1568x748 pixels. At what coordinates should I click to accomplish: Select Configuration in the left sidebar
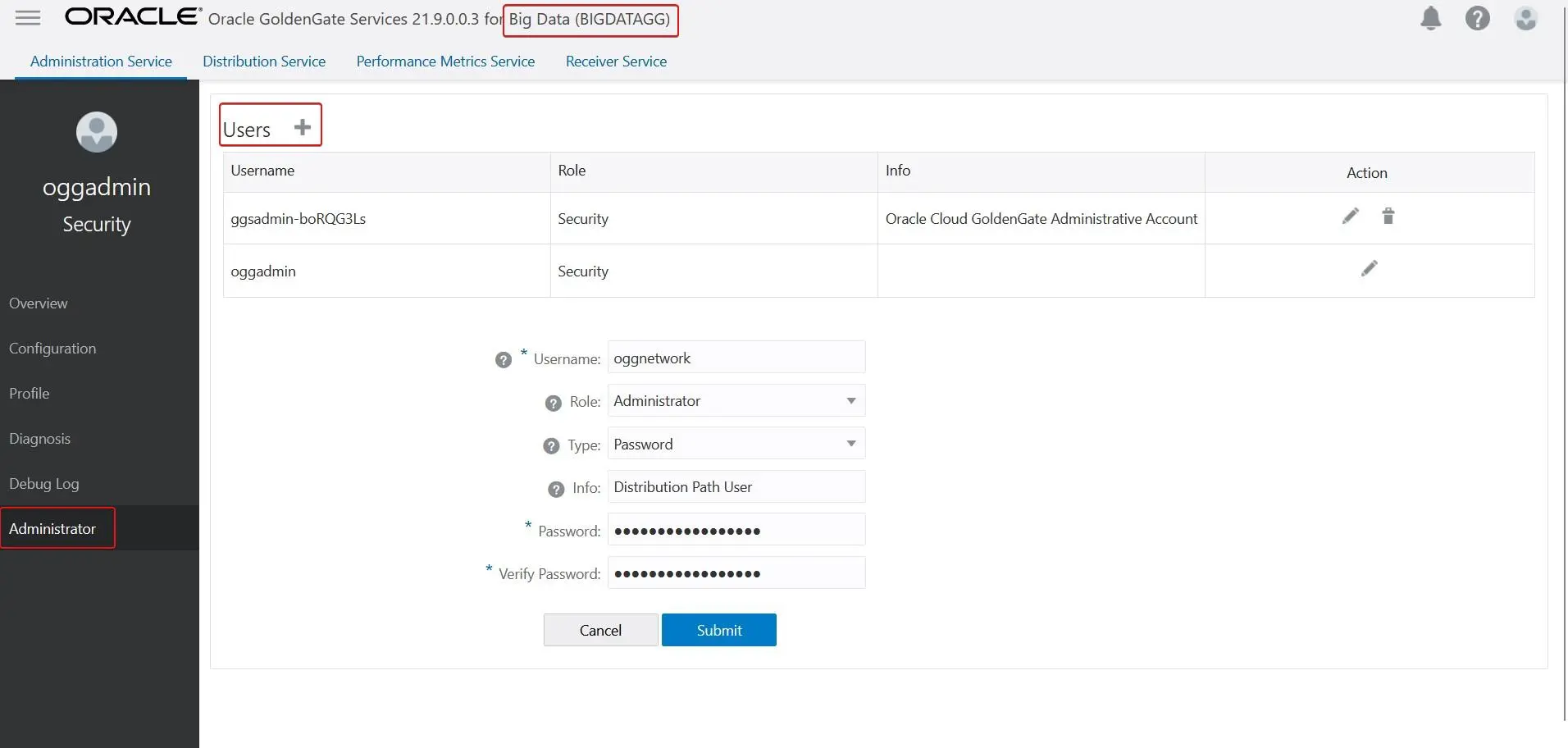[52, 349]
